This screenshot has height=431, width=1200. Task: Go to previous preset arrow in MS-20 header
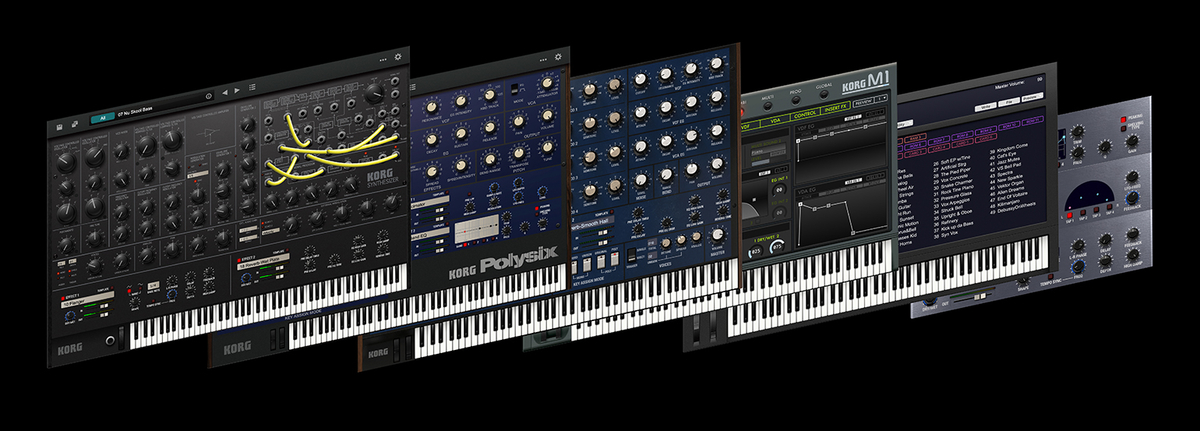point(224,93)
